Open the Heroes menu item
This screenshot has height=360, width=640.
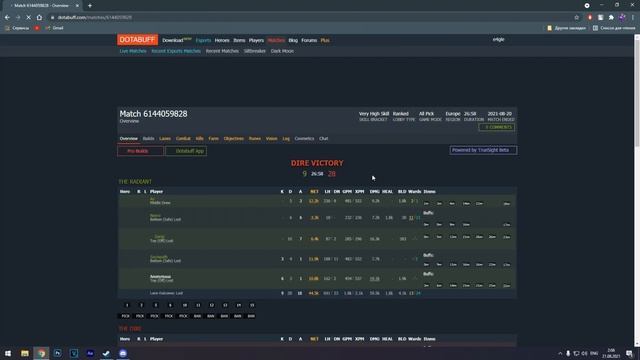[222, 40]
